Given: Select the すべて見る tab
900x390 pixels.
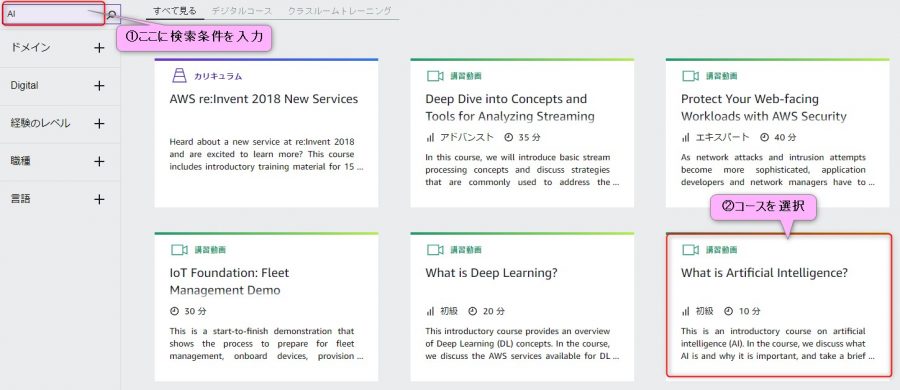Looking at the screenshot, I should 174,11.
